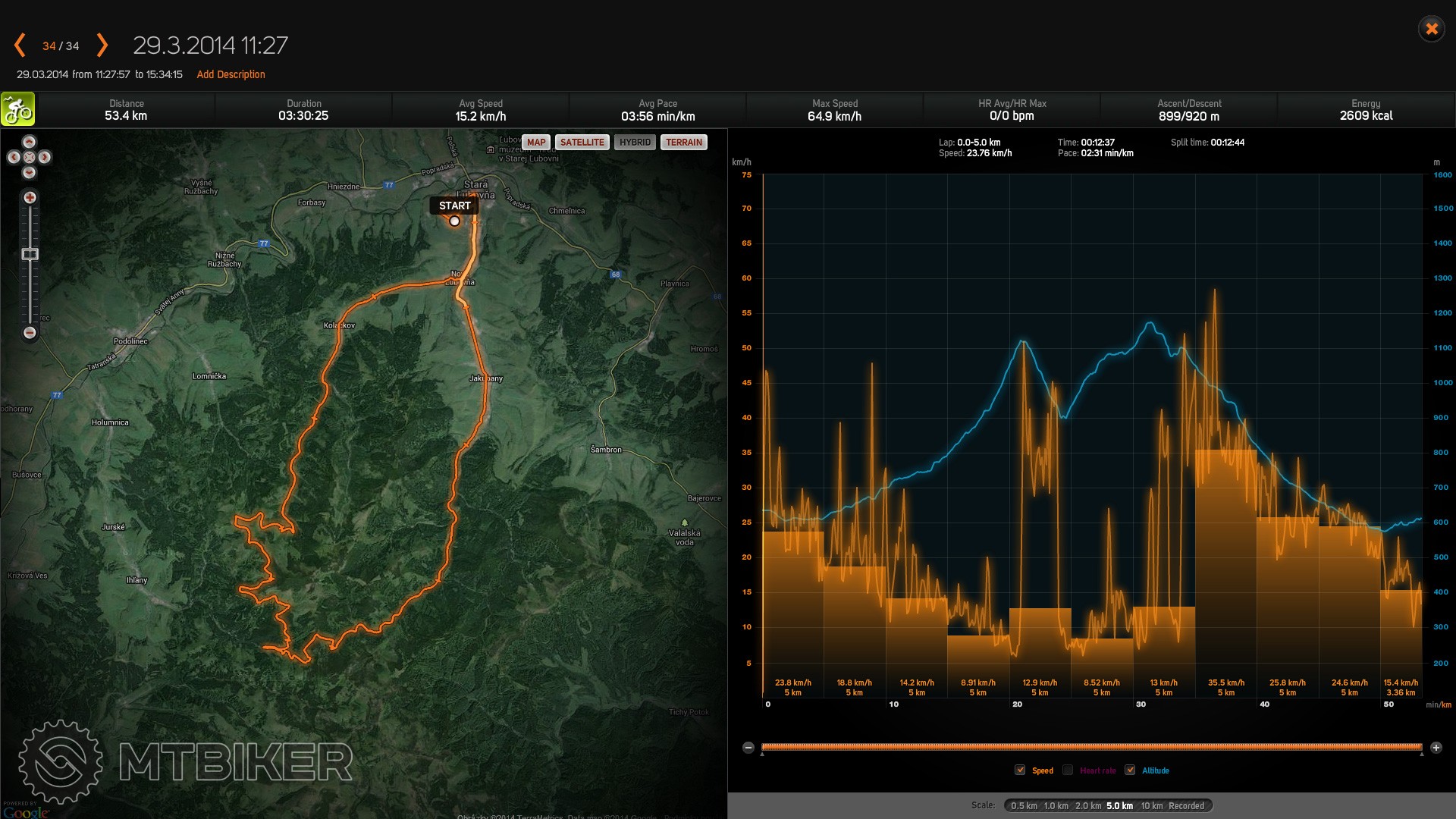Enable the Heart rate graph checkbox
Screen dimensions: 1456x819
click(x=1068, y=770)
